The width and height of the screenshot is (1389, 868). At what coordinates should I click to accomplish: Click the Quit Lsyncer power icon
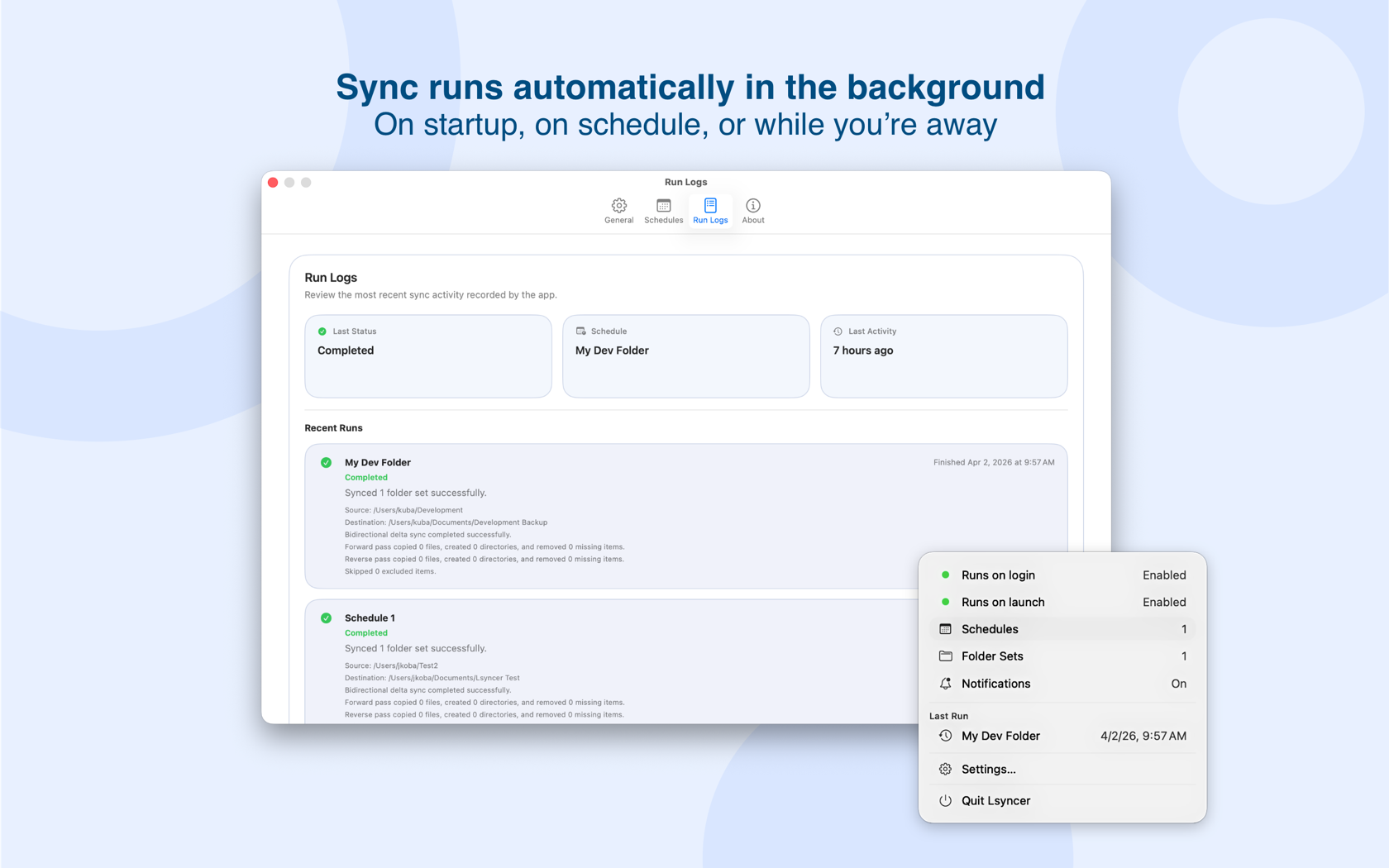(x=945, y=801)
